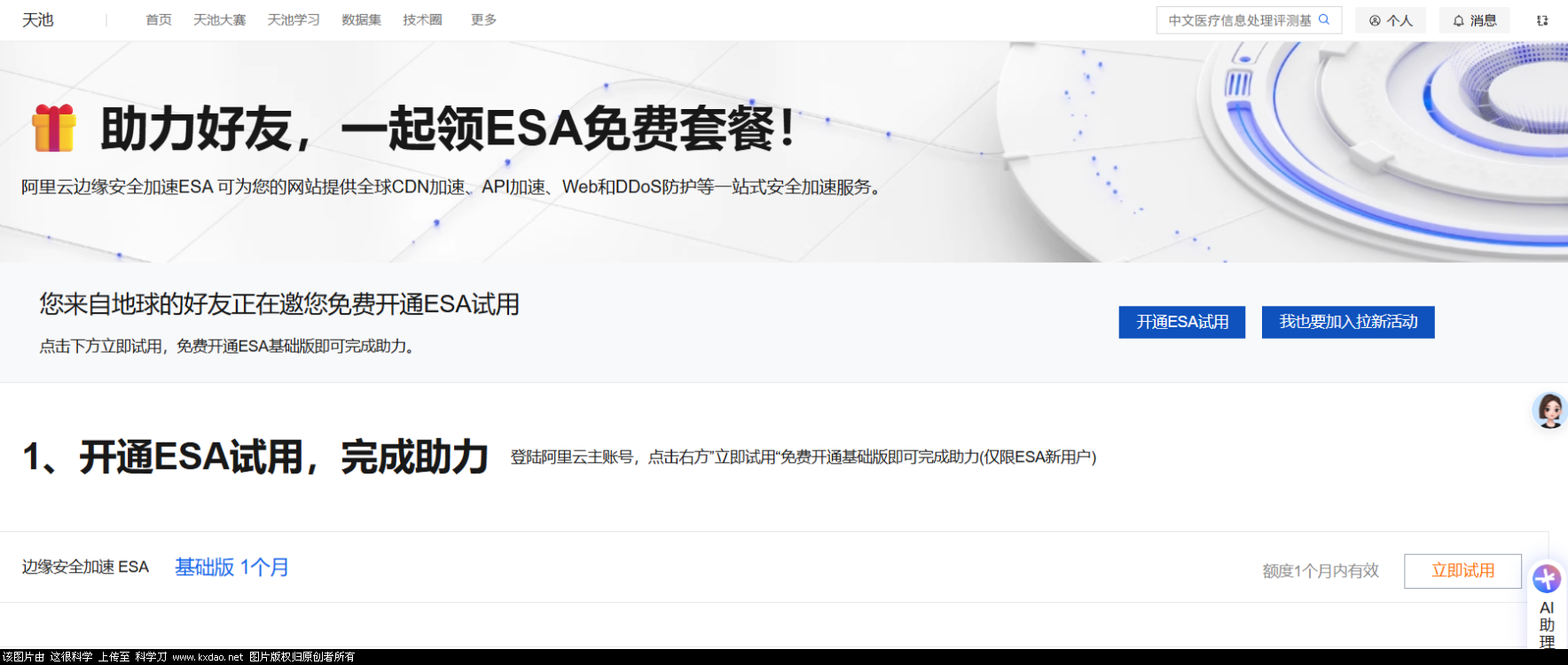
Task: Click the headline 助力好友，一起领ESA免费套餐！
Action: point(448,129)
